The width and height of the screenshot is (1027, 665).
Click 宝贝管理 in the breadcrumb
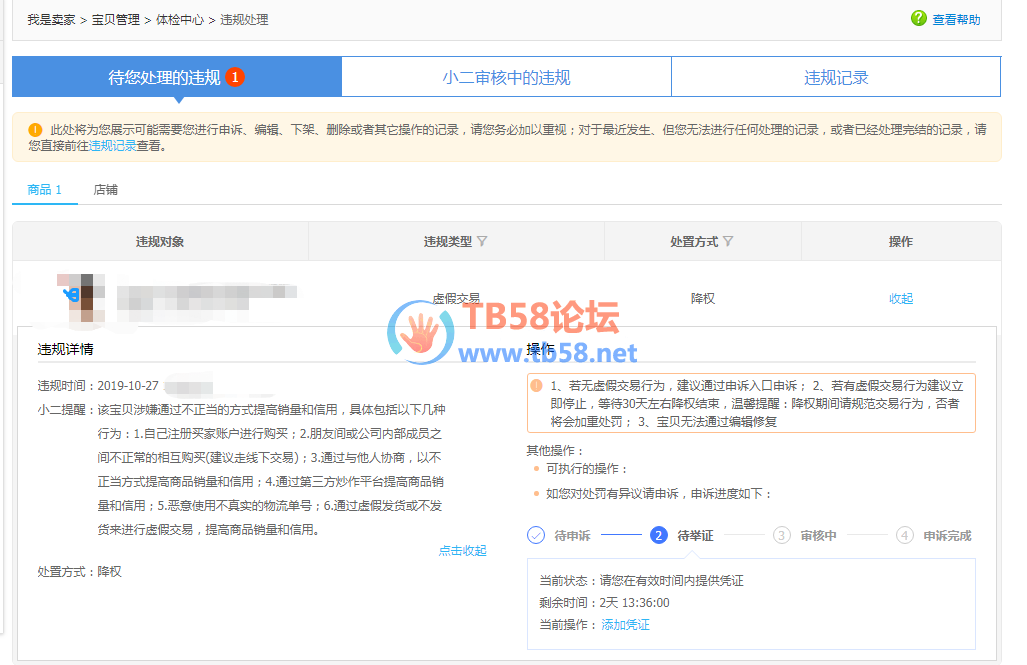tap(116, 20)
